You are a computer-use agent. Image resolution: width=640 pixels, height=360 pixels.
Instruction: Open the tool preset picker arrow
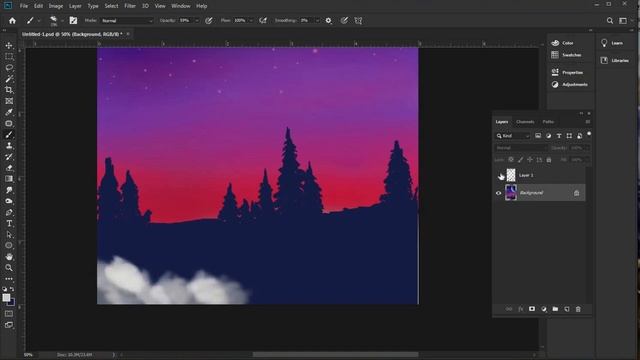pyautogui.click(x=39, y=20)
